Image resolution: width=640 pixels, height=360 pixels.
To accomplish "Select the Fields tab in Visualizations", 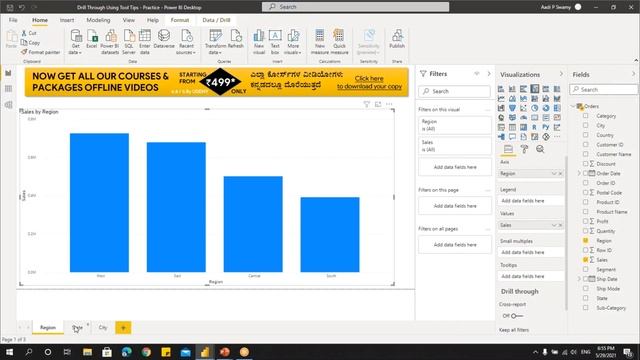I will (508, 149).
